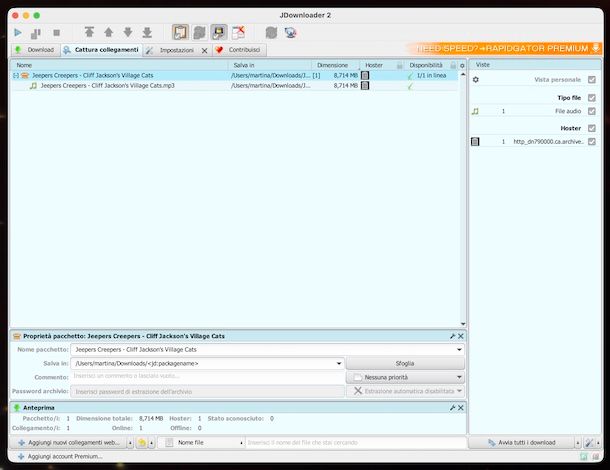Close the Anteprima panel
Viewport: 610px width, 470px height.
click(461, 408)
